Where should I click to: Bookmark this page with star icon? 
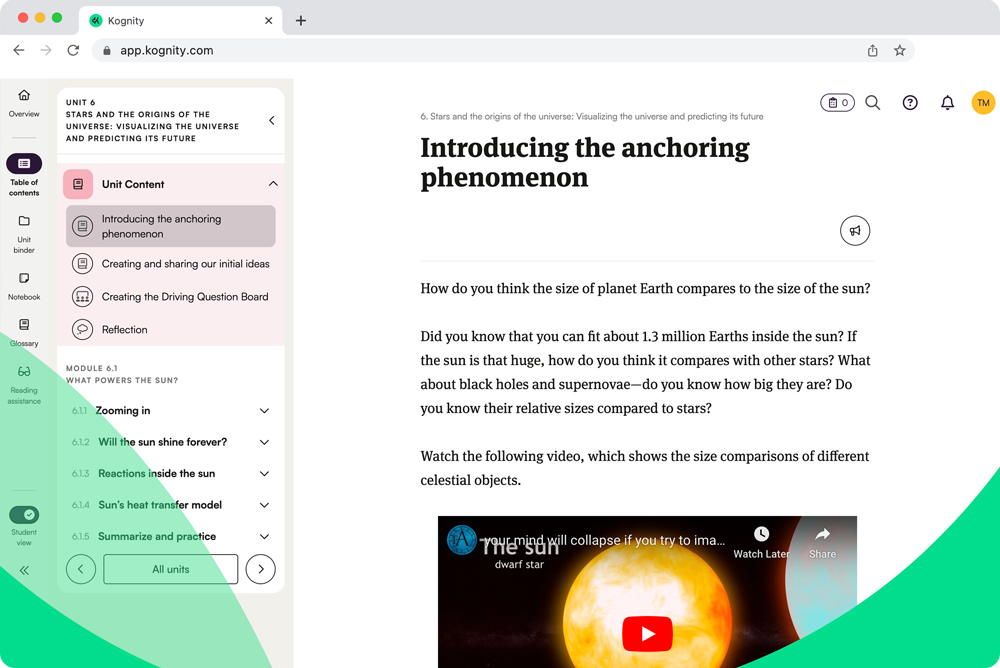tap(900, 50)
